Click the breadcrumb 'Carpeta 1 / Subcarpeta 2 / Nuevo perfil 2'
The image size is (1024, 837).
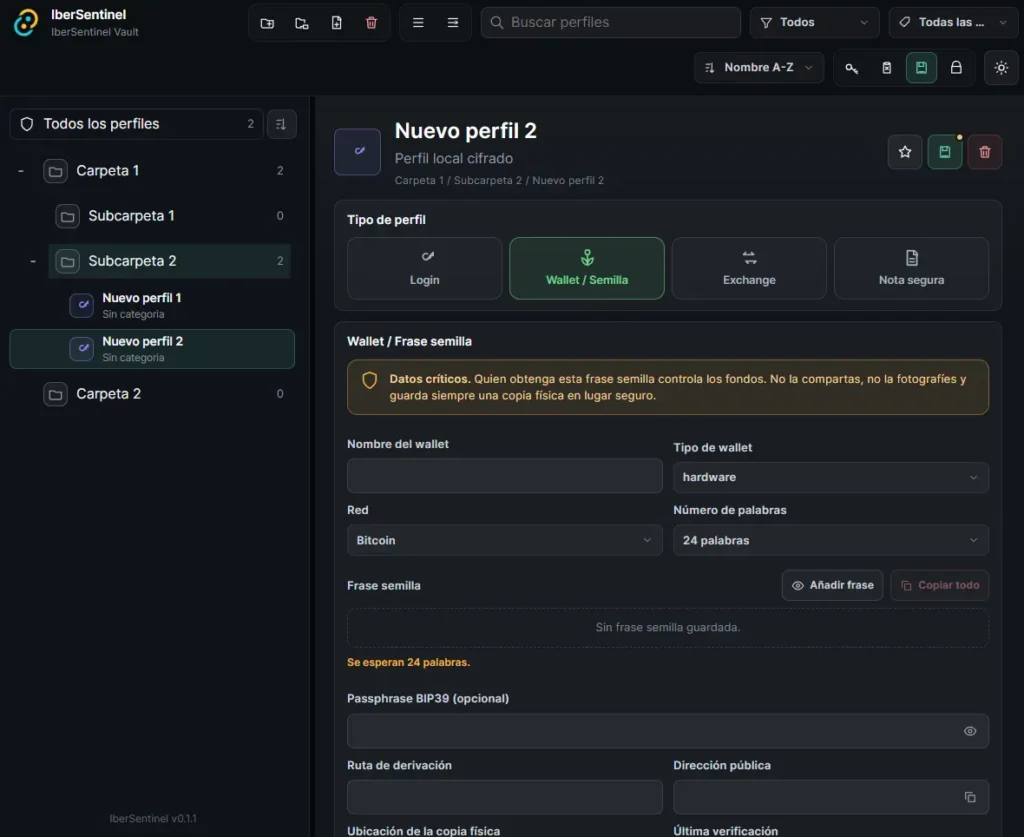click(499, 181)
